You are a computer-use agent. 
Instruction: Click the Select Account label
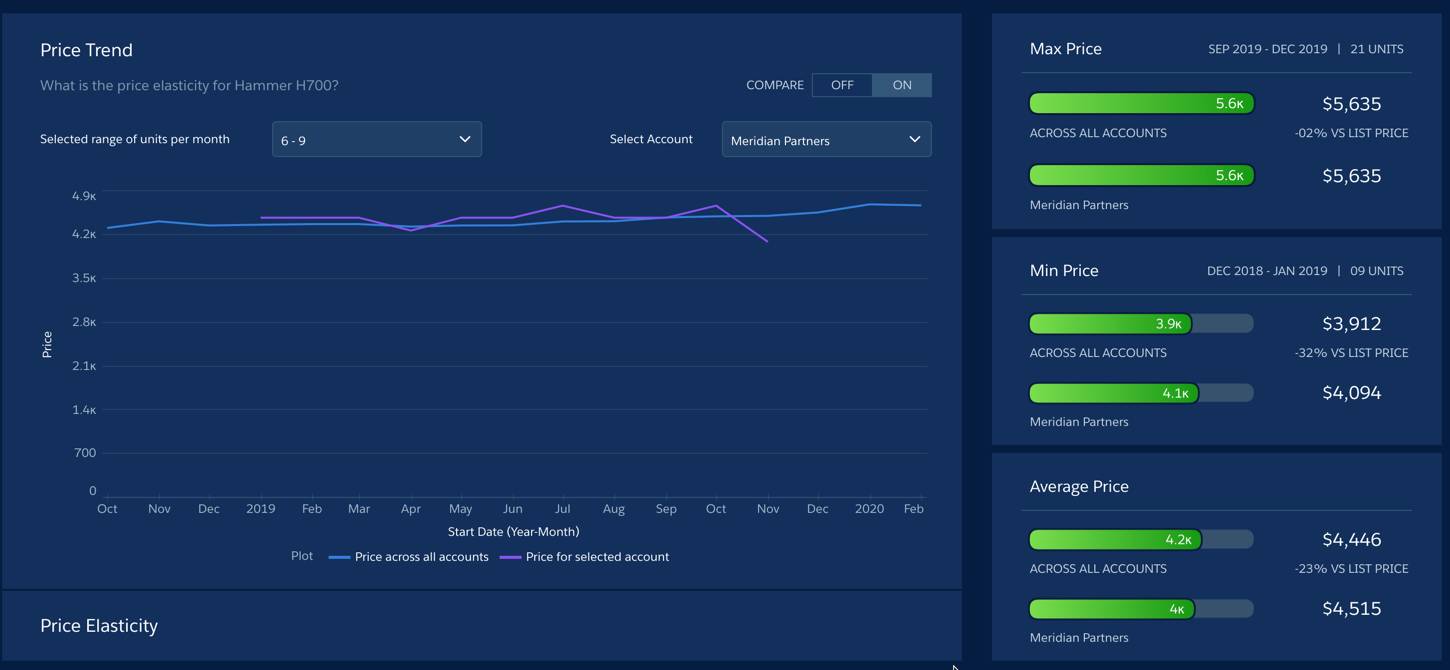(651, 139)
